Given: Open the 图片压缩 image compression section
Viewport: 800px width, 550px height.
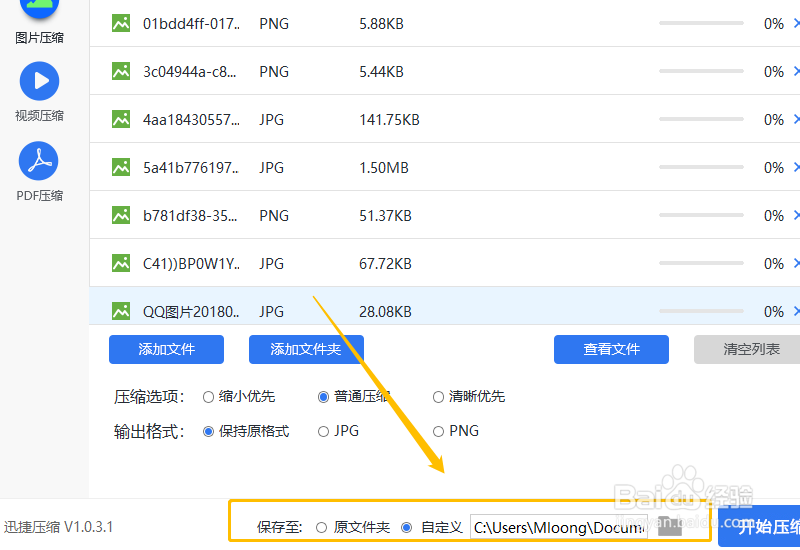Looking at the screenshot, I should coord(39,22).
